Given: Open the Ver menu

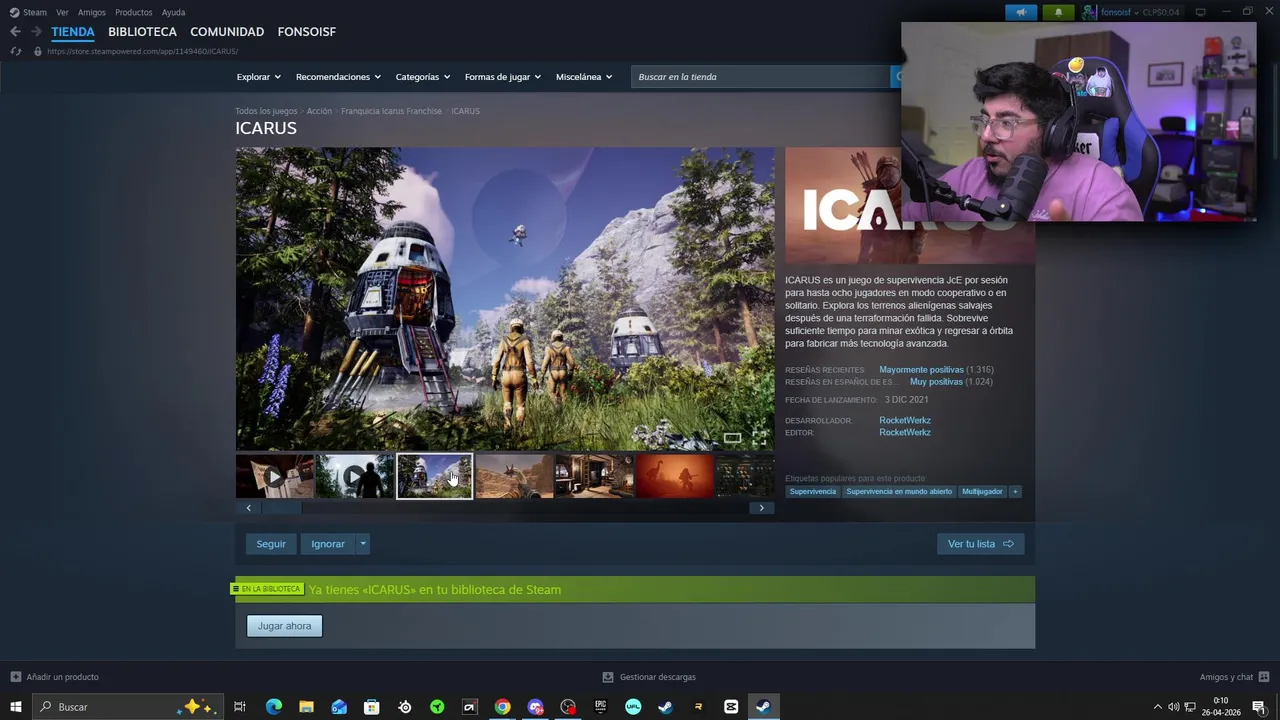Looking at the screenshot, I should [62, 12].
